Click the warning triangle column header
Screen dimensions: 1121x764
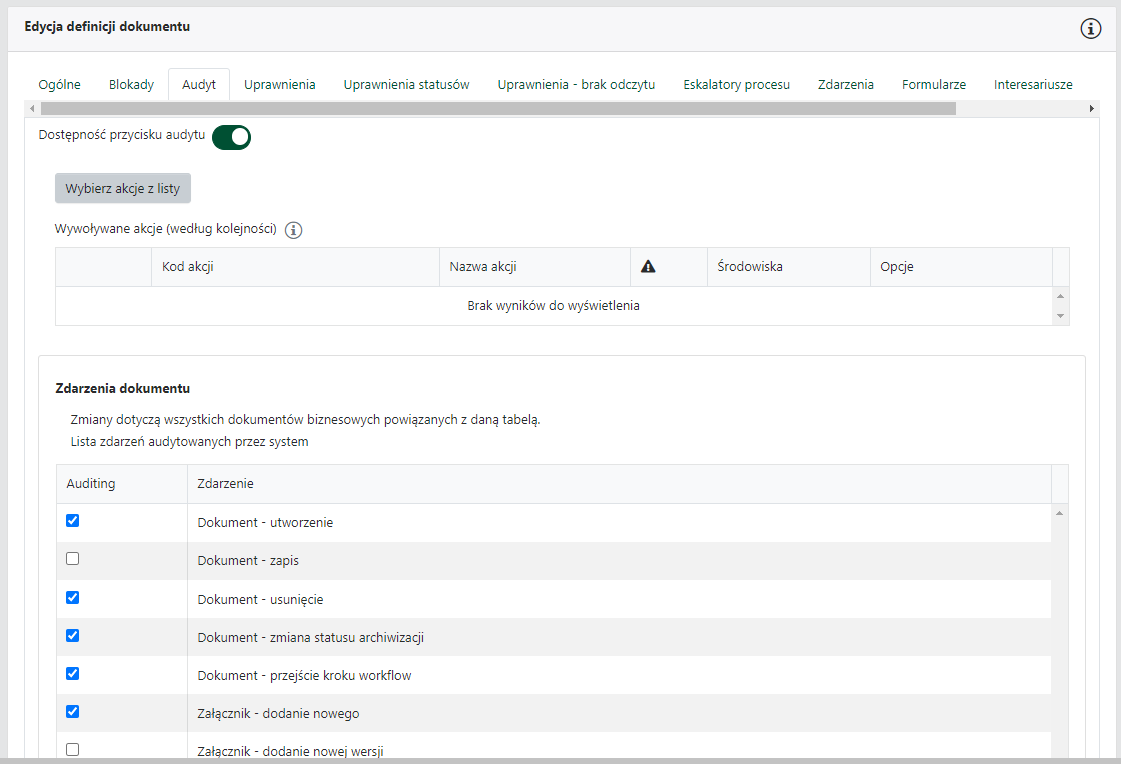(x=647, y=267)
